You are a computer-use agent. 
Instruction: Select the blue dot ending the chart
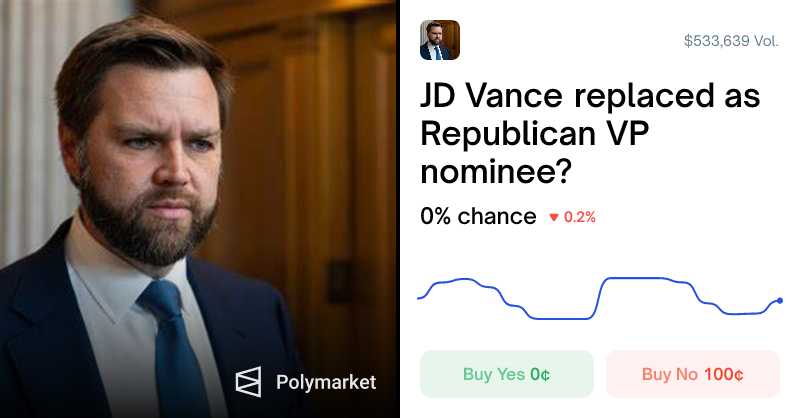(780, 301)
